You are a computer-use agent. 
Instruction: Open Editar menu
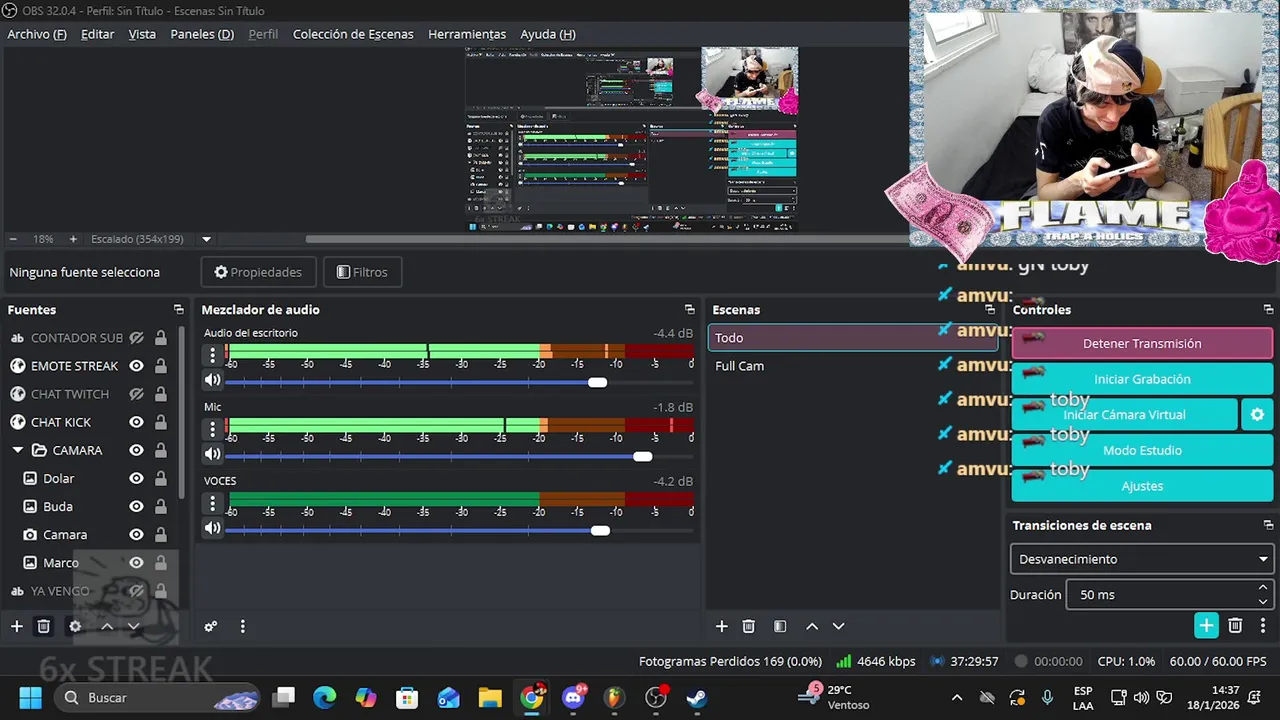(97, 34)
